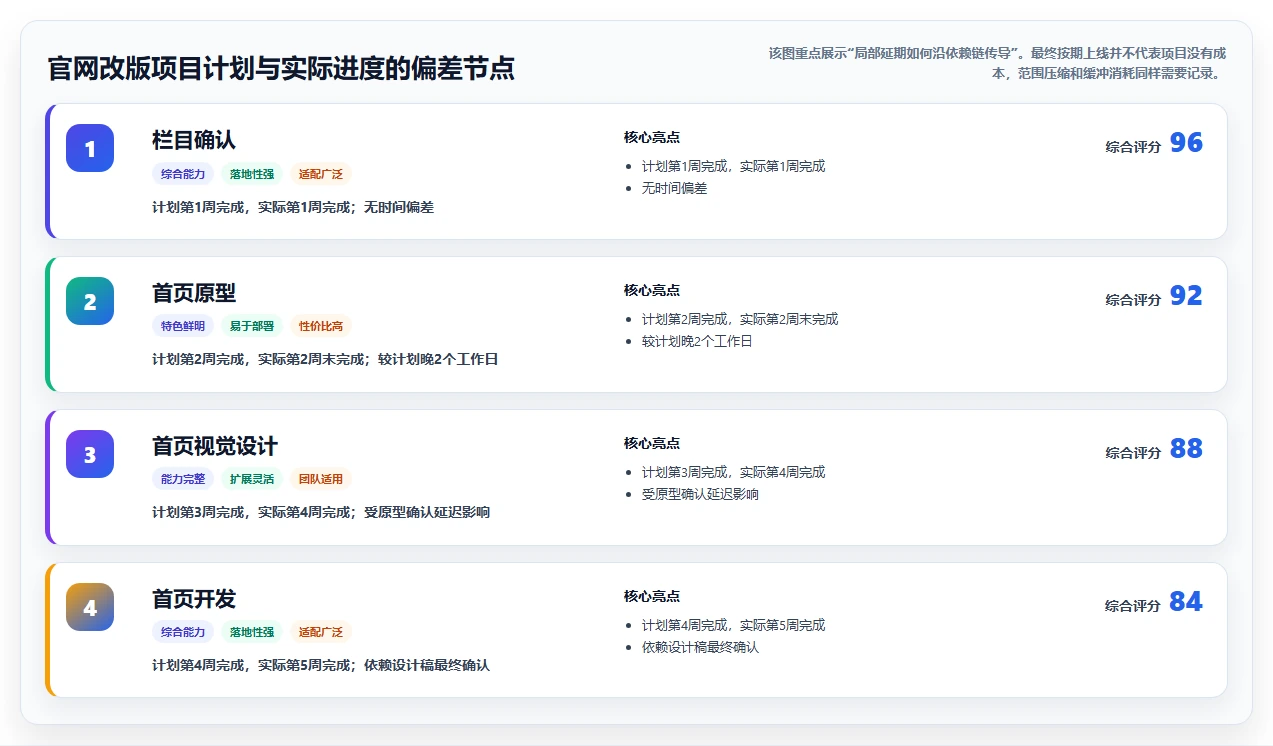The width and height of the screenshot is (1273, 746).
Task: Click 综合评分 label beside score 84
Action: [x=1133, y=606]
